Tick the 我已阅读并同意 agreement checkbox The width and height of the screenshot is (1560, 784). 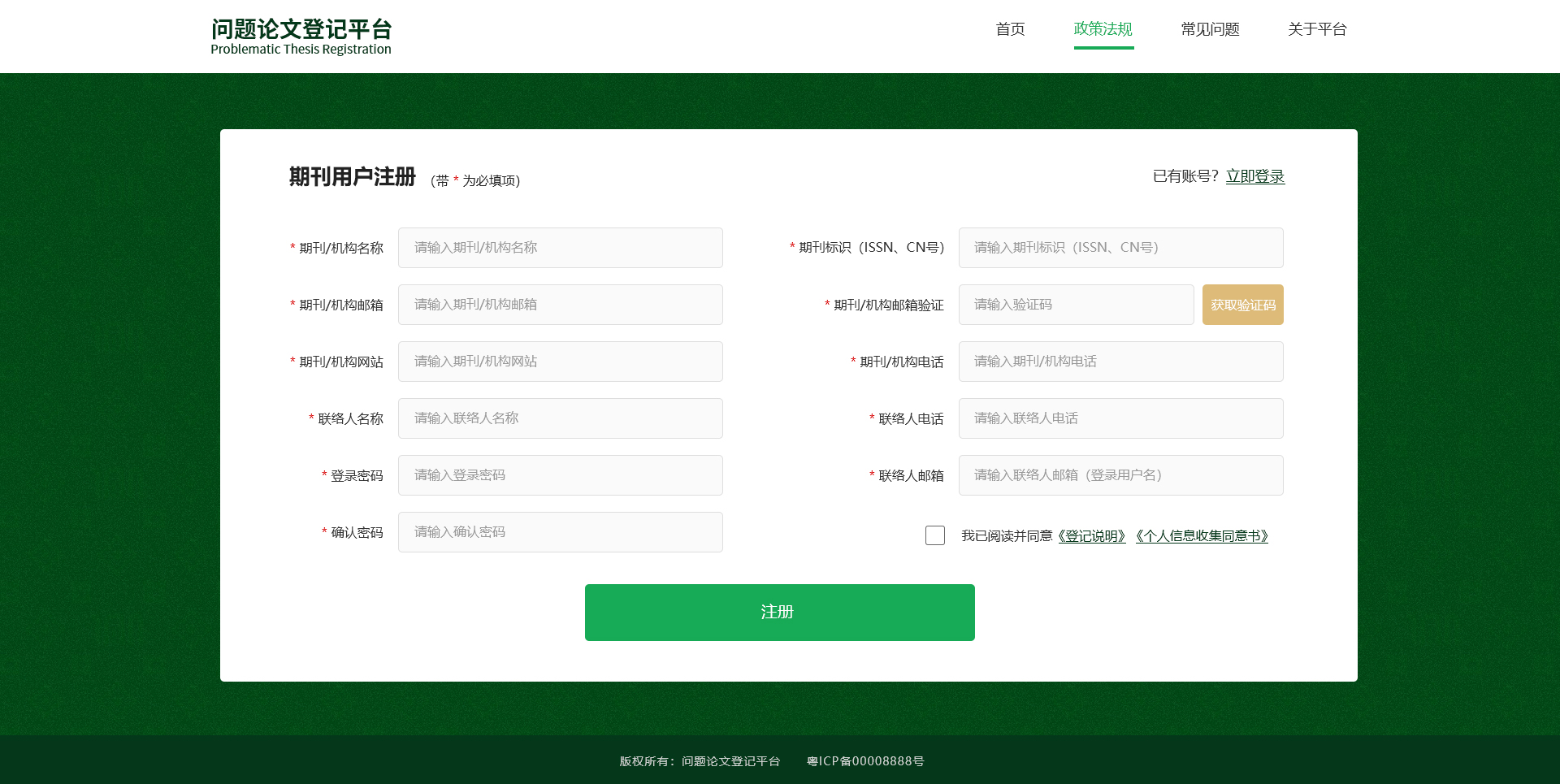point(935,535)
